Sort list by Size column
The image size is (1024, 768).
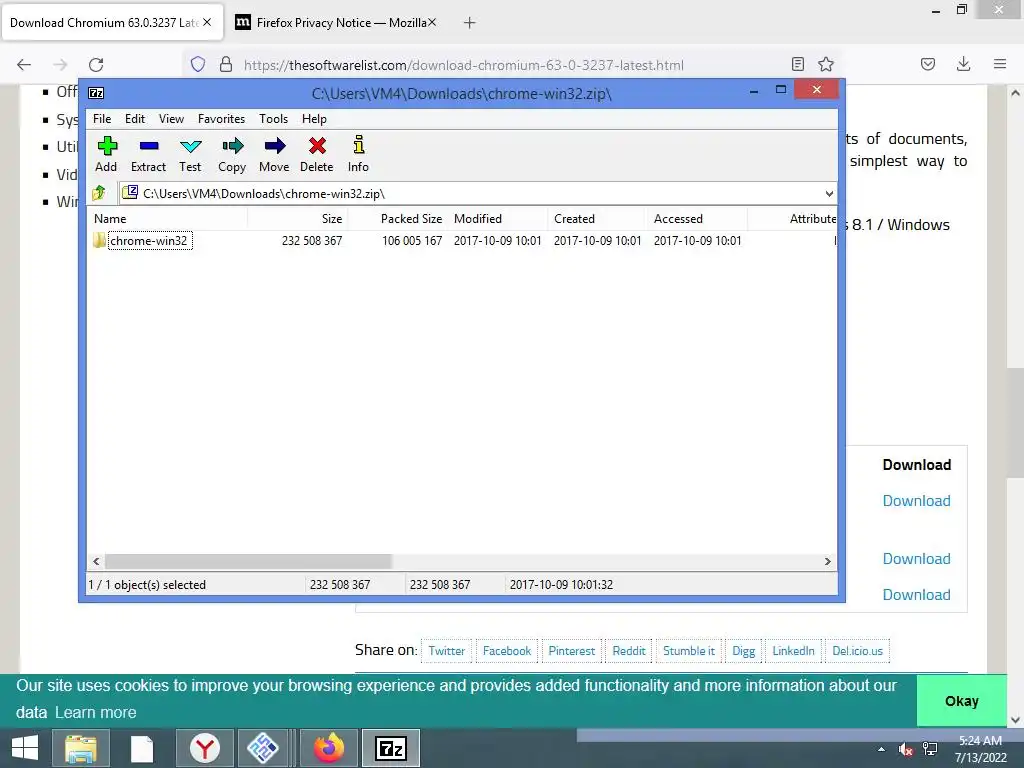tap(297, 219)
